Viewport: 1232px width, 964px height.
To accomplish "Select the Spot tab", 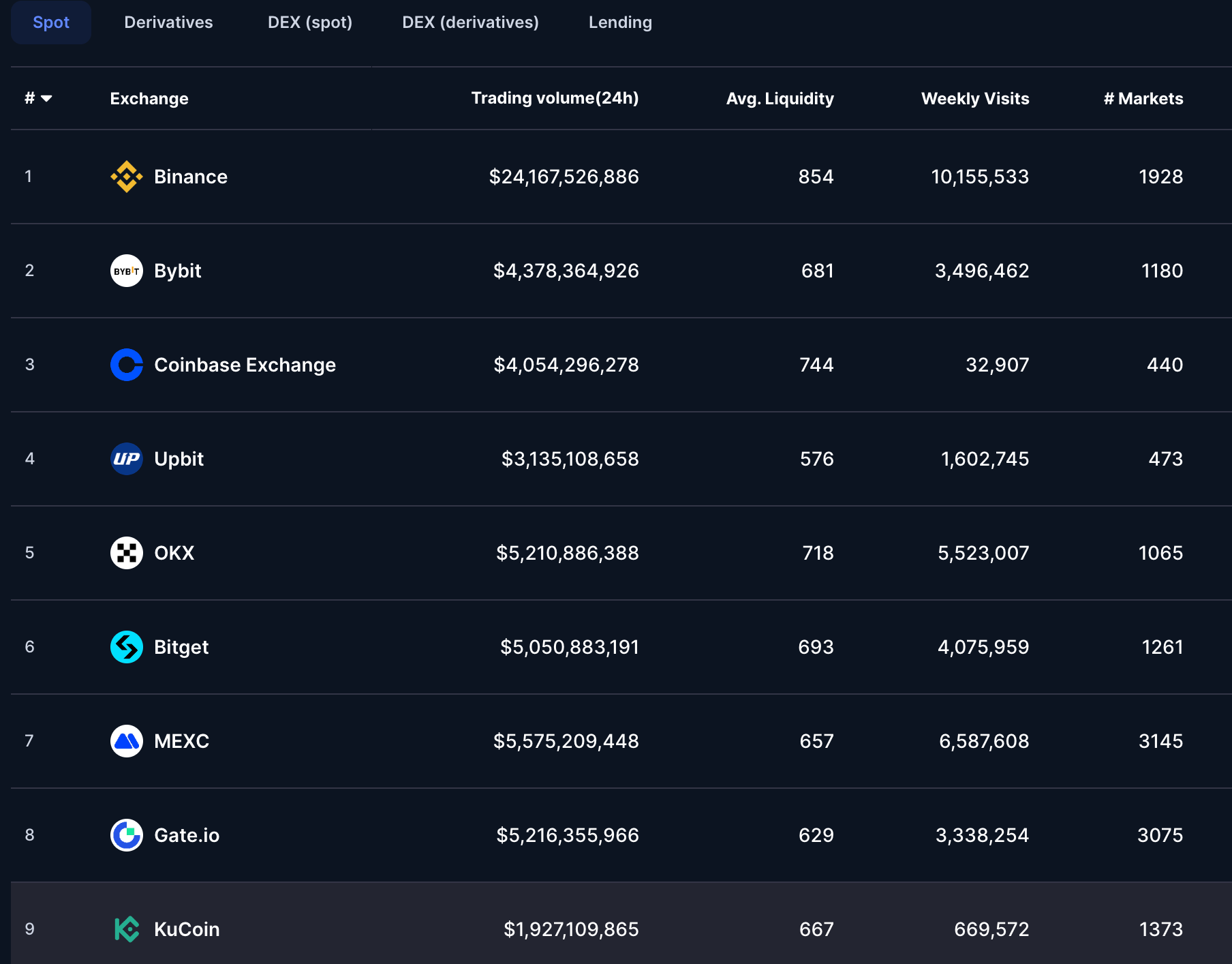I will (x=51, y=22).
